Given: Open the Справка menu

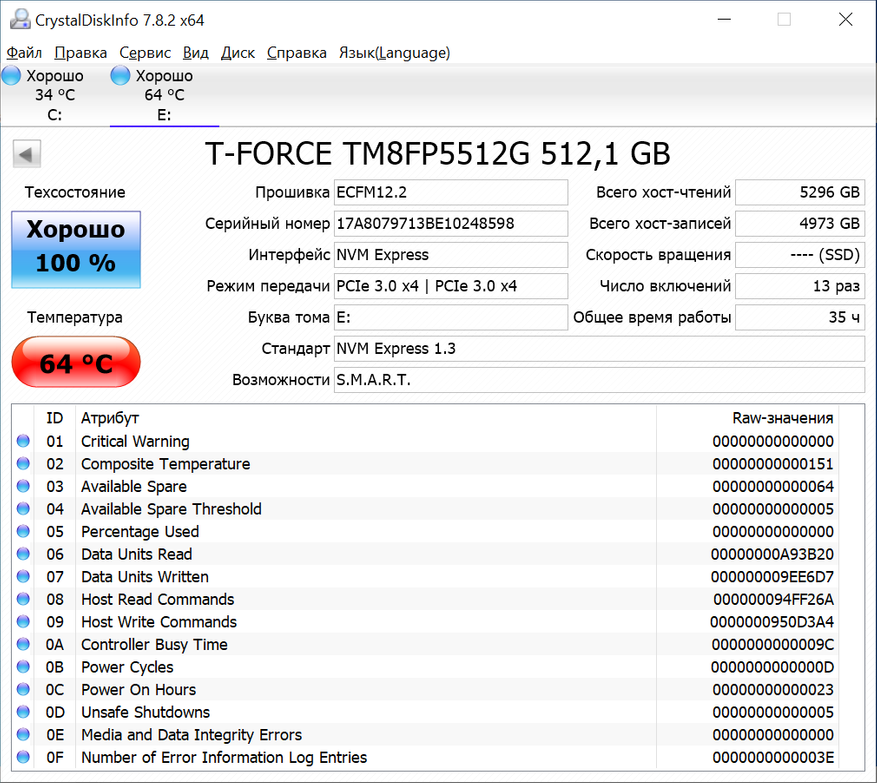Looking at the screenshot, I should pos(296,53).
